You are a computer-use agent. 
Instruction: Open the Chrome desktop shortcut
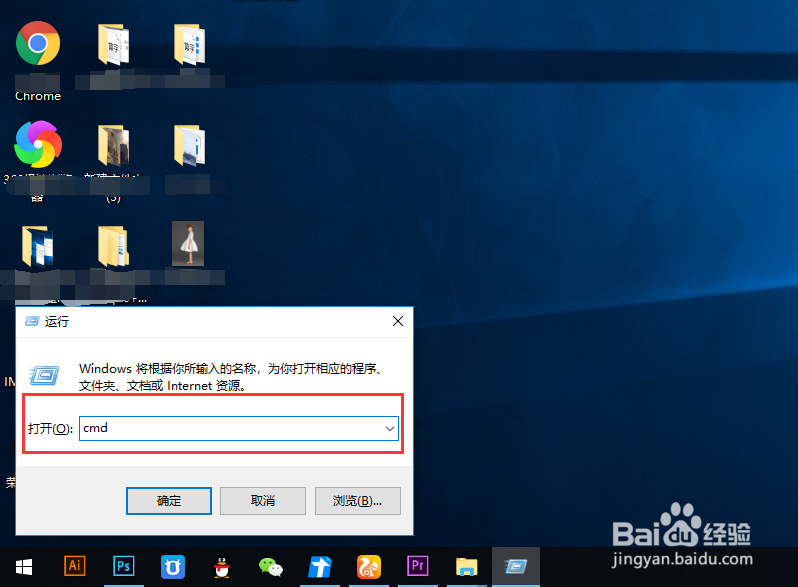click(x=38, y=43)
